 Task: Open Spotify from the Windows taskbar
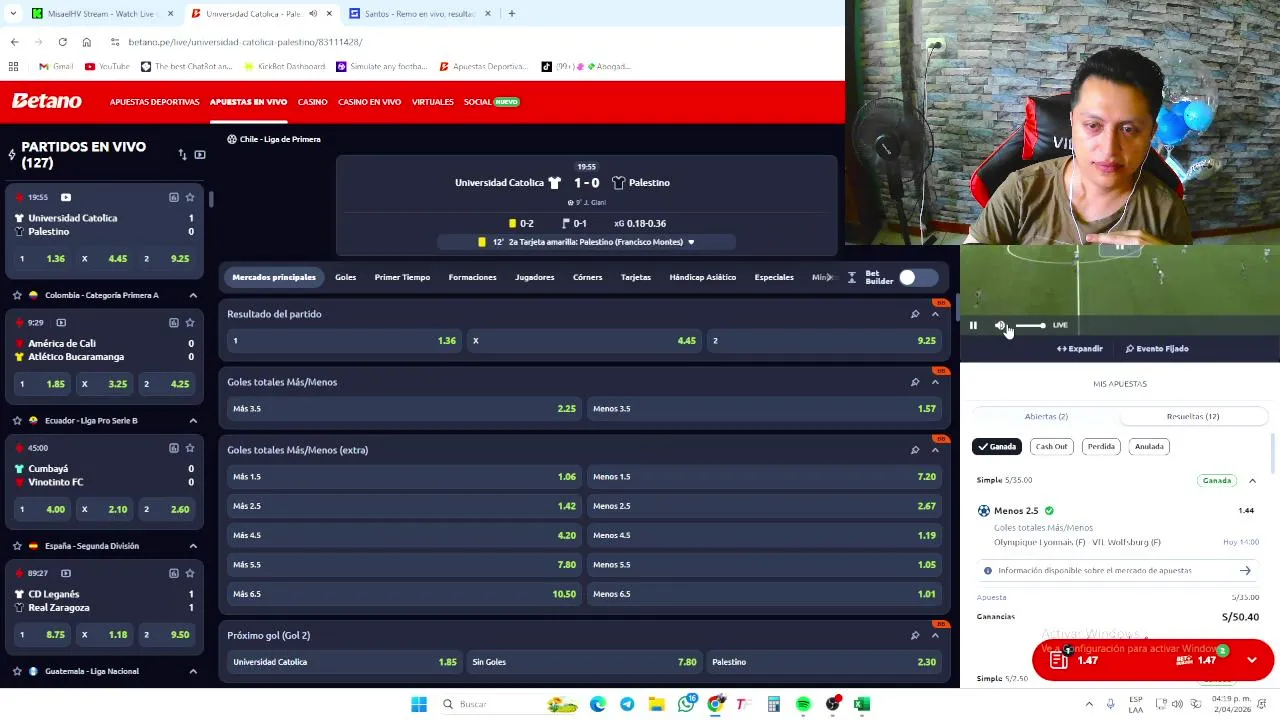803,704
